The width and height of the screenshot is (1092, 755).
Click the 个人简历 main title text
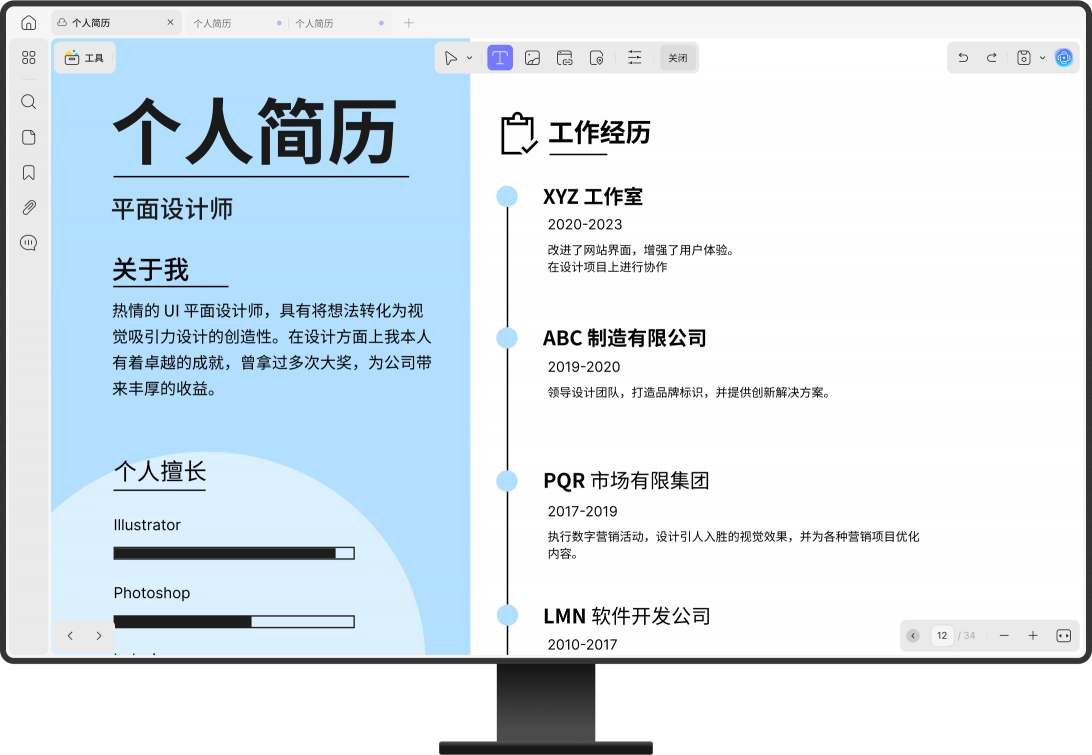[x=256, y=131]
